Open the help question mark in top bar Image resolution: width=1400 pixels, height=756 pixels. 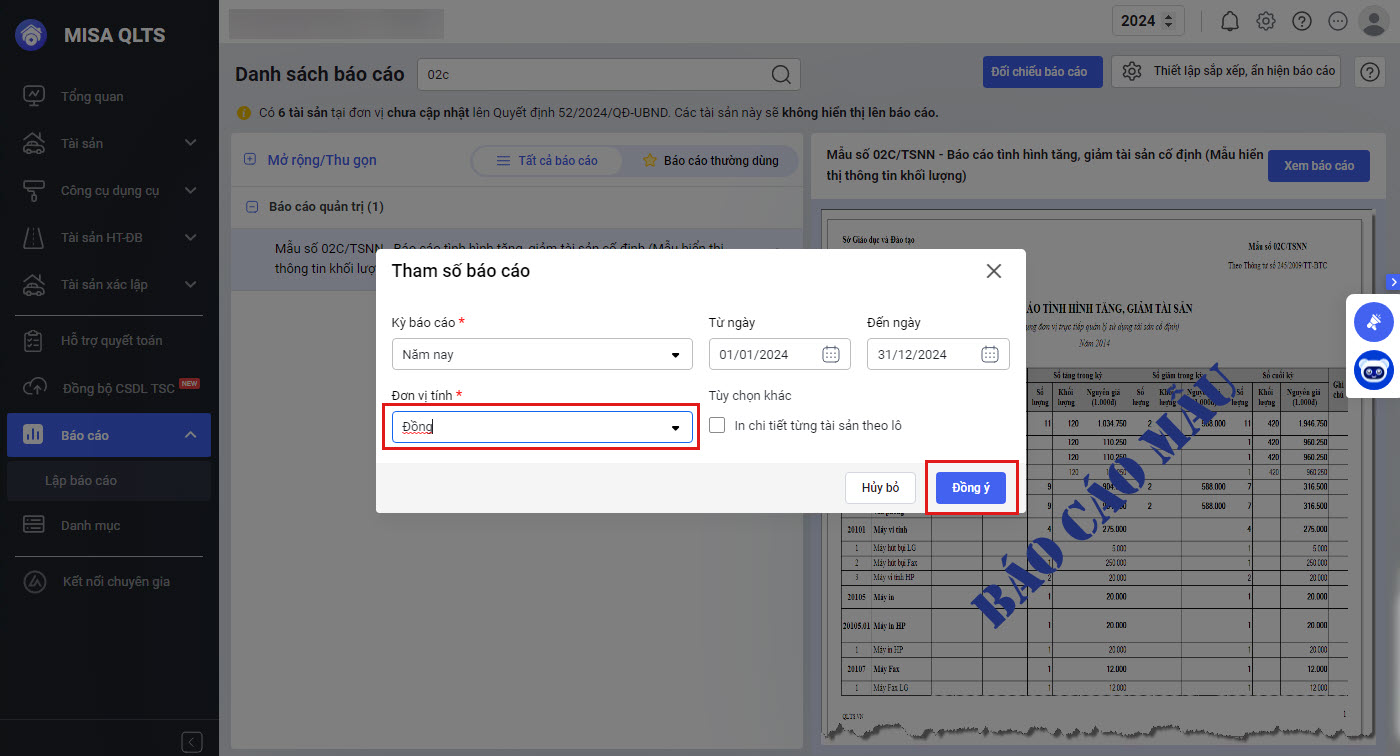coord(1302,21)
